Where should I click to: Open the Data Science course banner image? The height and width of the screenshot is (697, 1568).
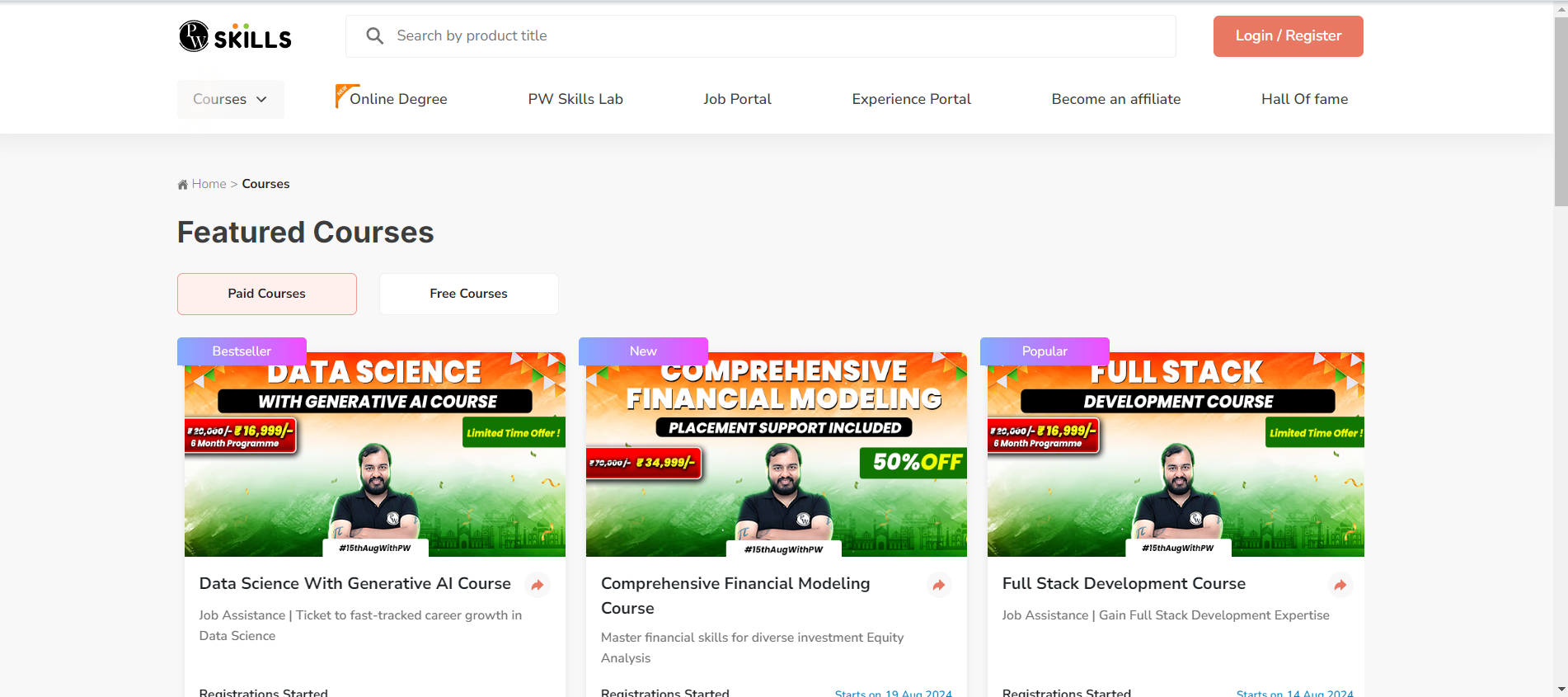pyautogui.click(x=375, y=454)
